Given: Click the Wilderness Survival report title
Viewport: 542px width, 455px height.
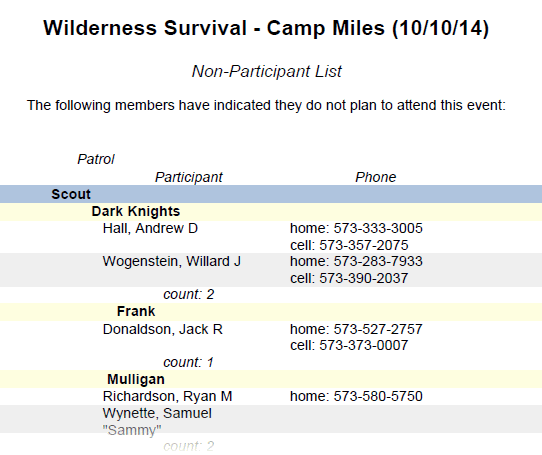Looking at the screenshot, I should [266, 28].
